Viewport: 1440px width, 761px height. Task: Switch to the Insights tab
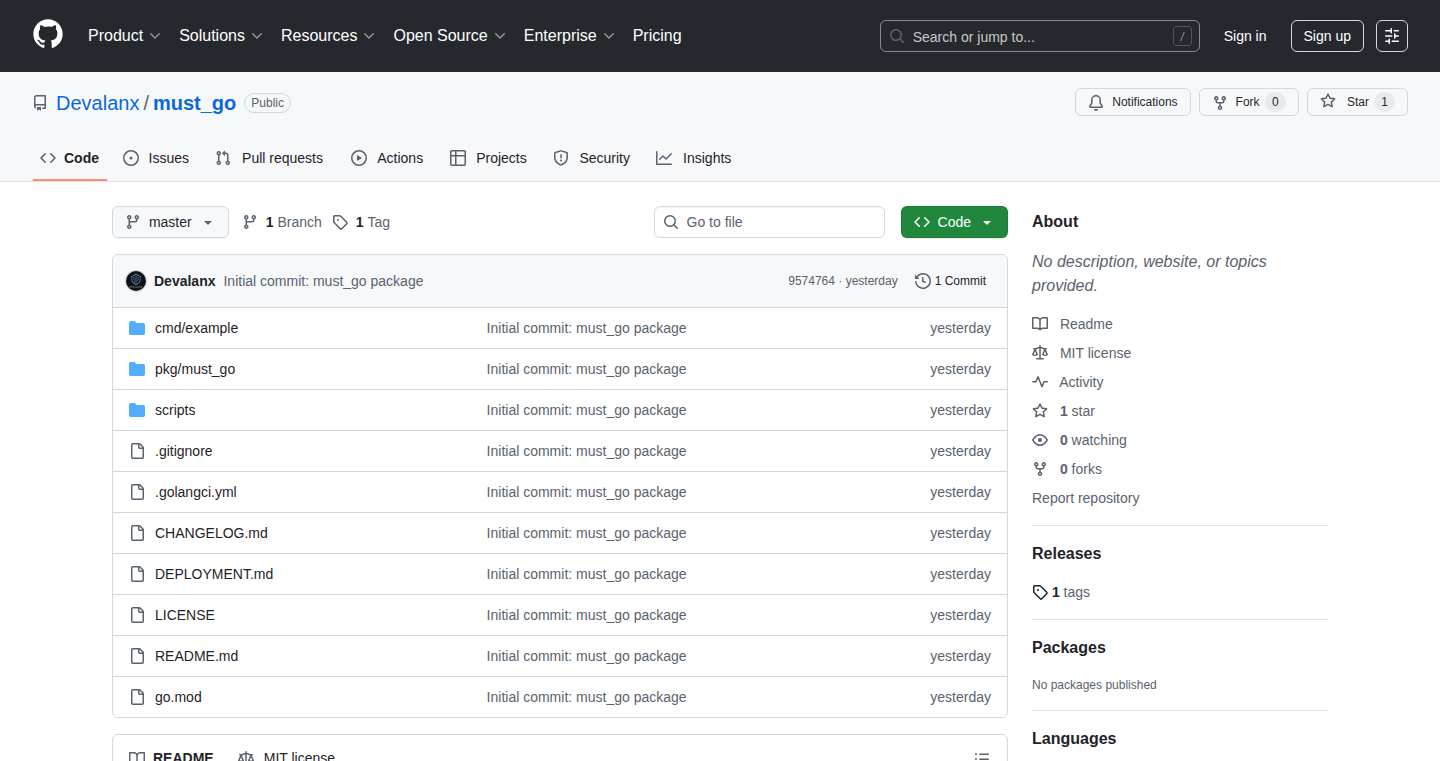pyautogui.click(x=694, y=158)
